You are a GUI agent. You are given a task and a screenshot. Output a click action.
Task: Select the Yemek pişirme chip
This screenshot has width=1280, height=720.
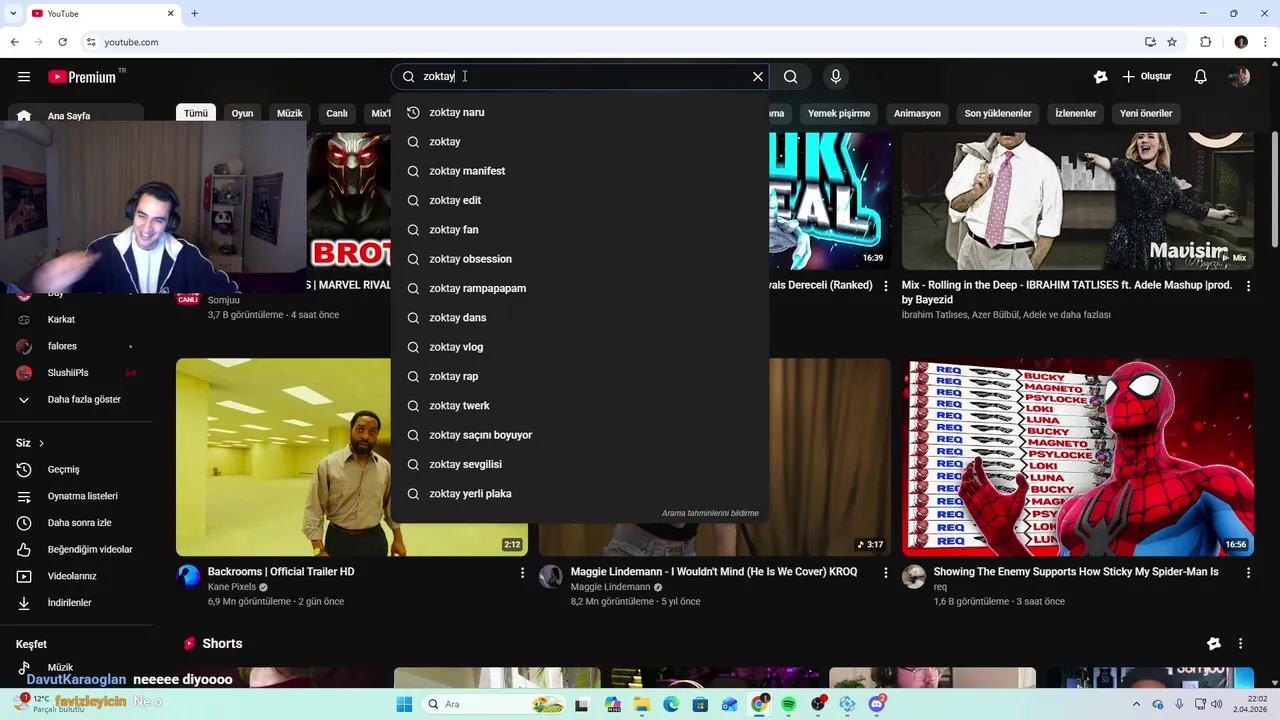[x=839, y=114]
